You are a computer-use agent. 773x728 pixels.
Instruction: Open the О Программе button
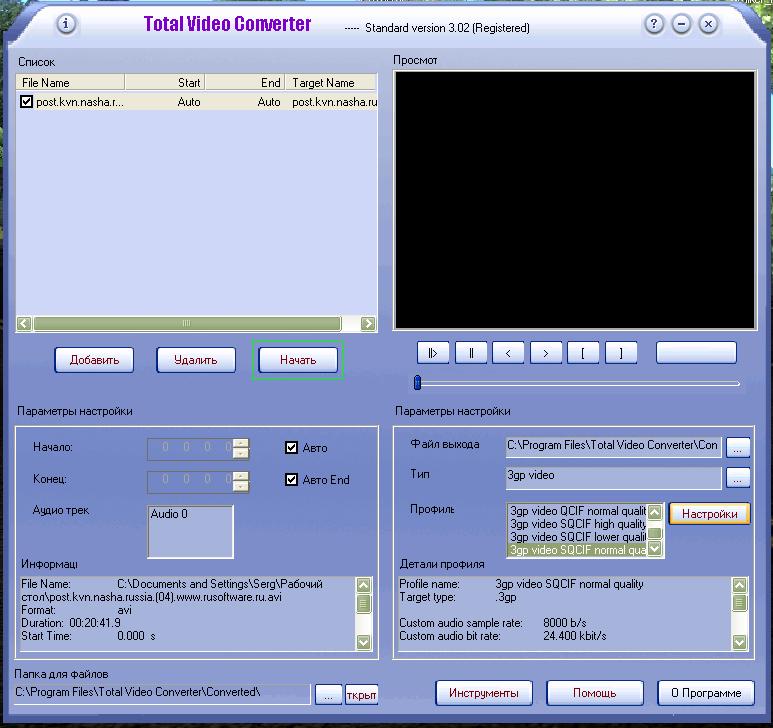tap(706, 693)
